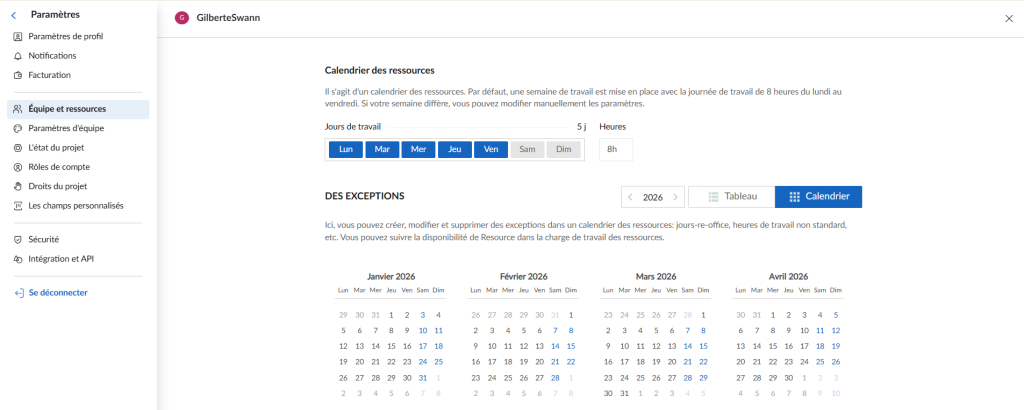Screen dimensions: 1024x410
Task: Select 14 in Février 2026
Action: pos(555,346)
